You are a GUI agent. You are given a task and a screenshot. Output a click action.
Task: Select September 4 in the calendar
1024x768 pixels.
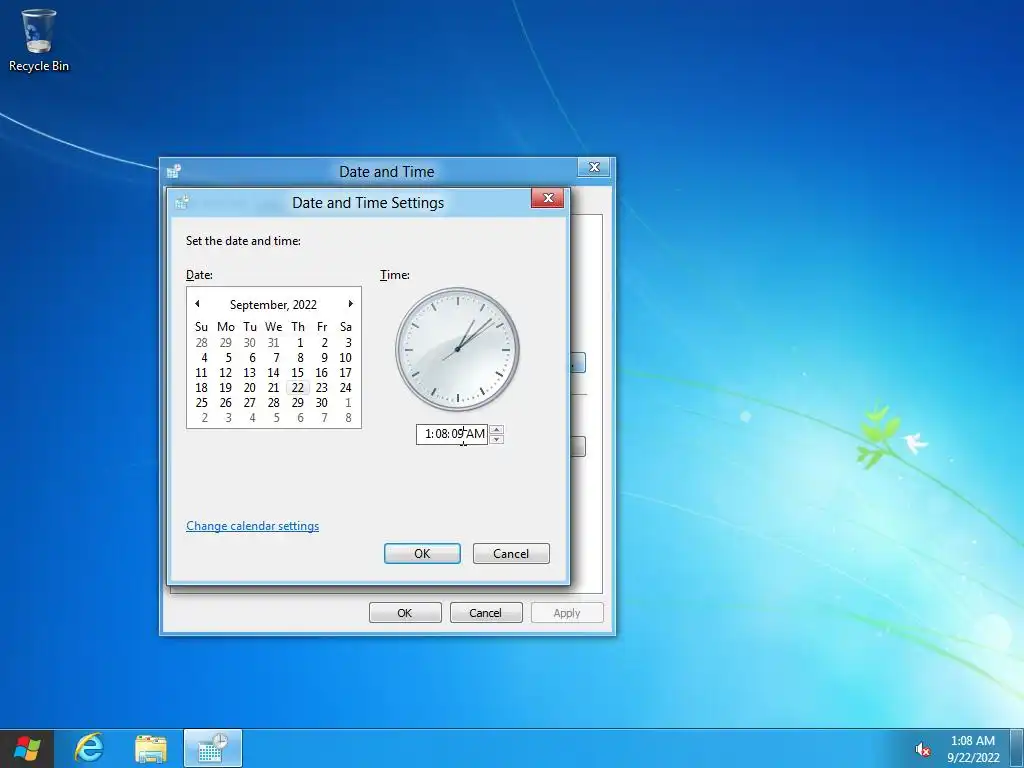[x=204, y=357]
